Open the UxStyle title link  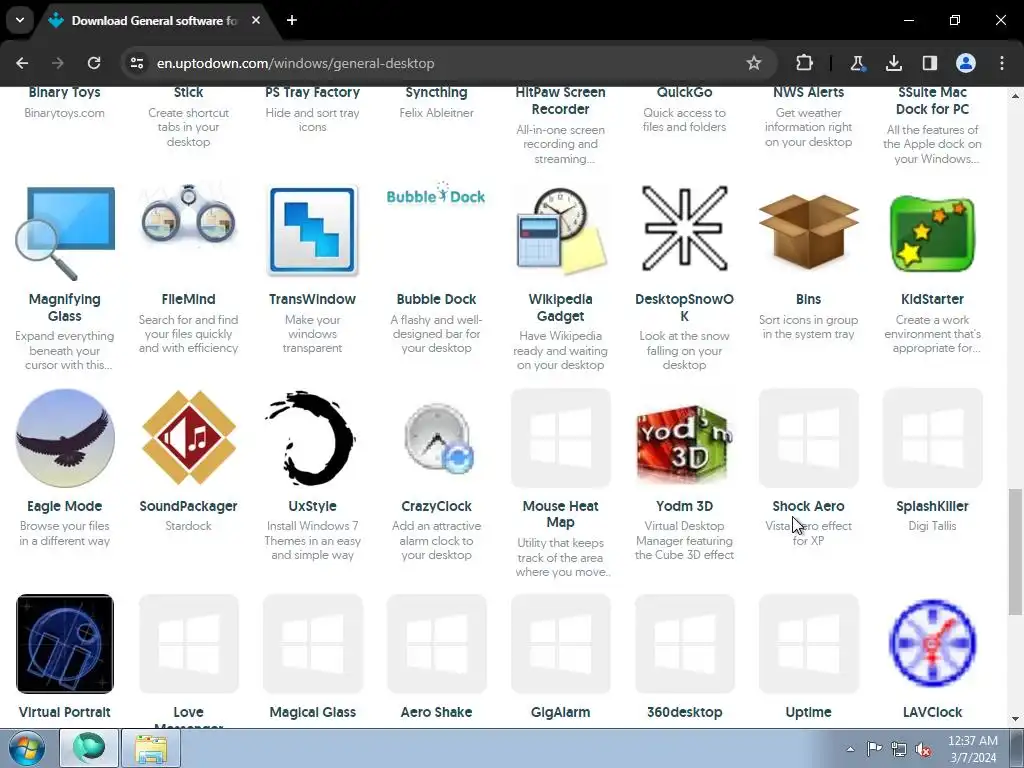[x=312, y=506]
